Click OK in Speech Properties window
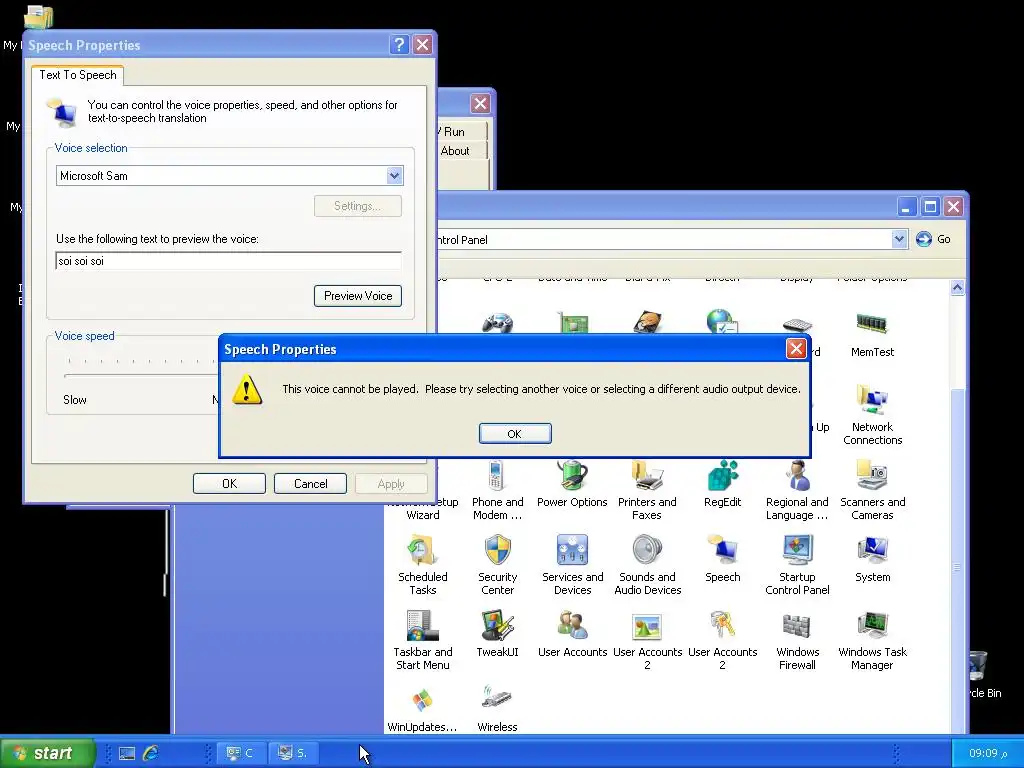Image resolution: width=1024 pixels, height=768 pixels. click(x=229, y=484)
